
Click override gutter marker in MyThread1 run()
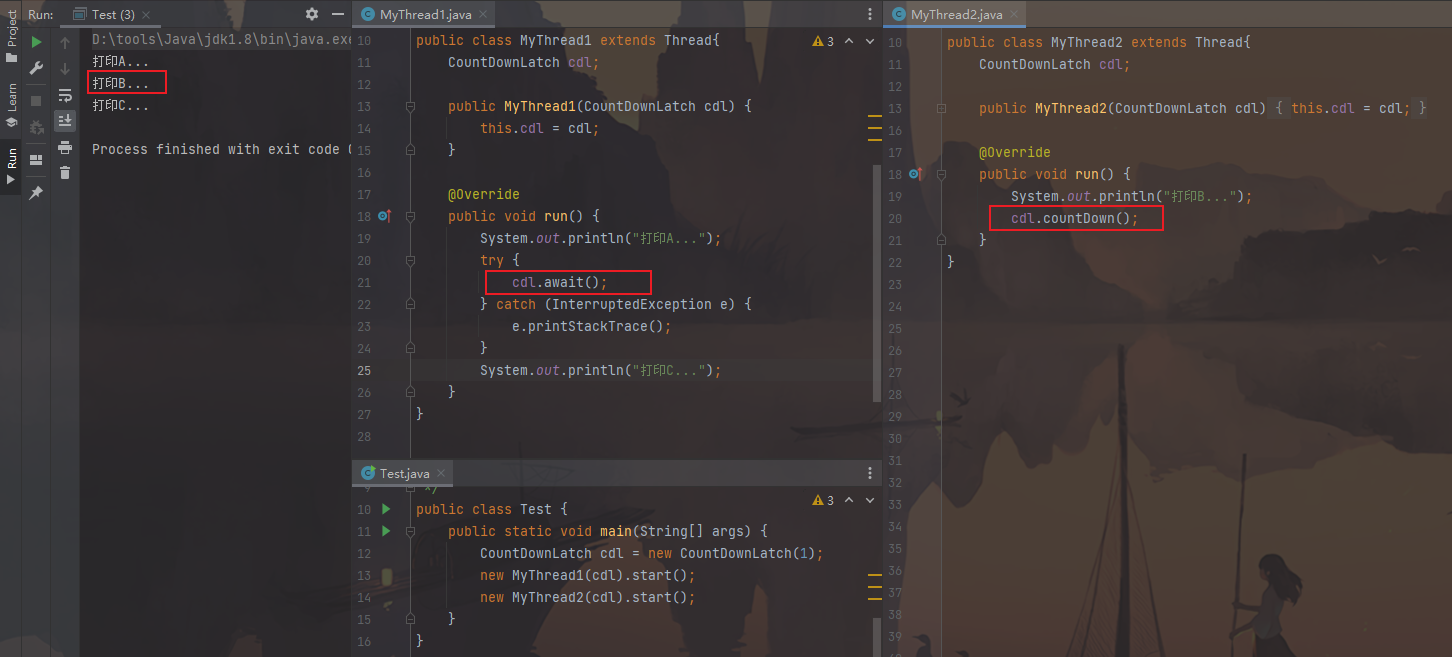click(x=385, y=216)
